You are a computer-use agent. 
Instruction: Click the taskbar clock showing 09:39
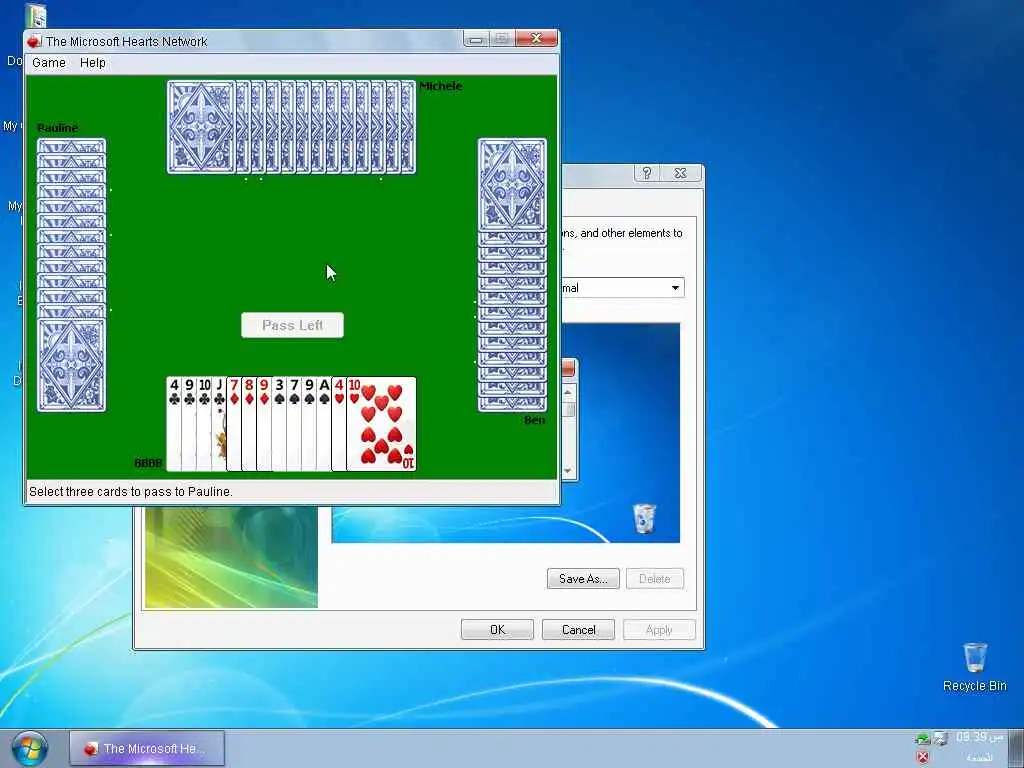pos(979,737)
